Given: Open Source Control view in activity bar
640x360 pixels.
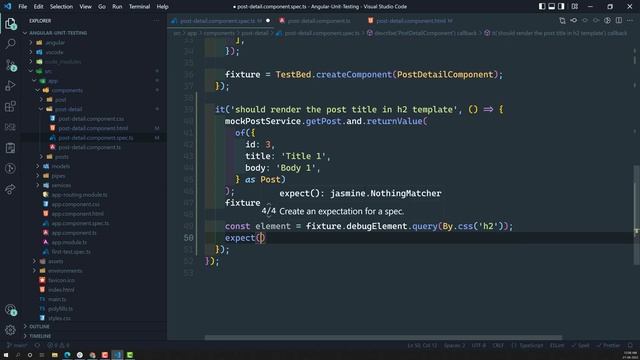Looking at the screenshot, I should 11,64.
